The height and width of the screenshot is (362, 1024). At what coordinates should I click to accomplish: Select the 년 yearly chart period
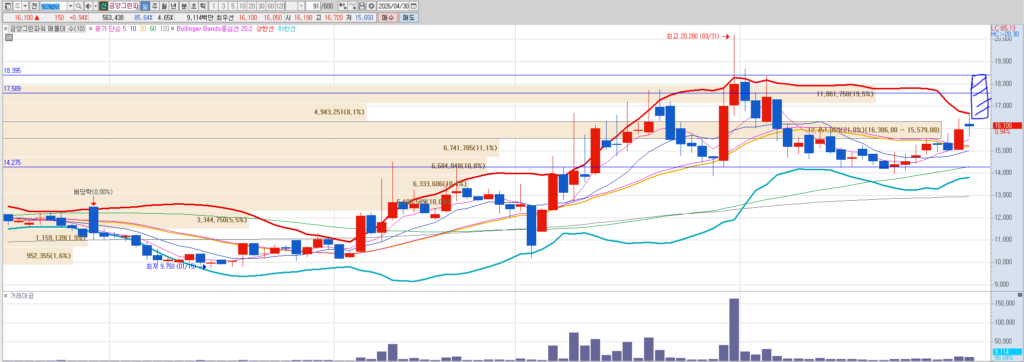pyautogui.click(x=173, y=6)
